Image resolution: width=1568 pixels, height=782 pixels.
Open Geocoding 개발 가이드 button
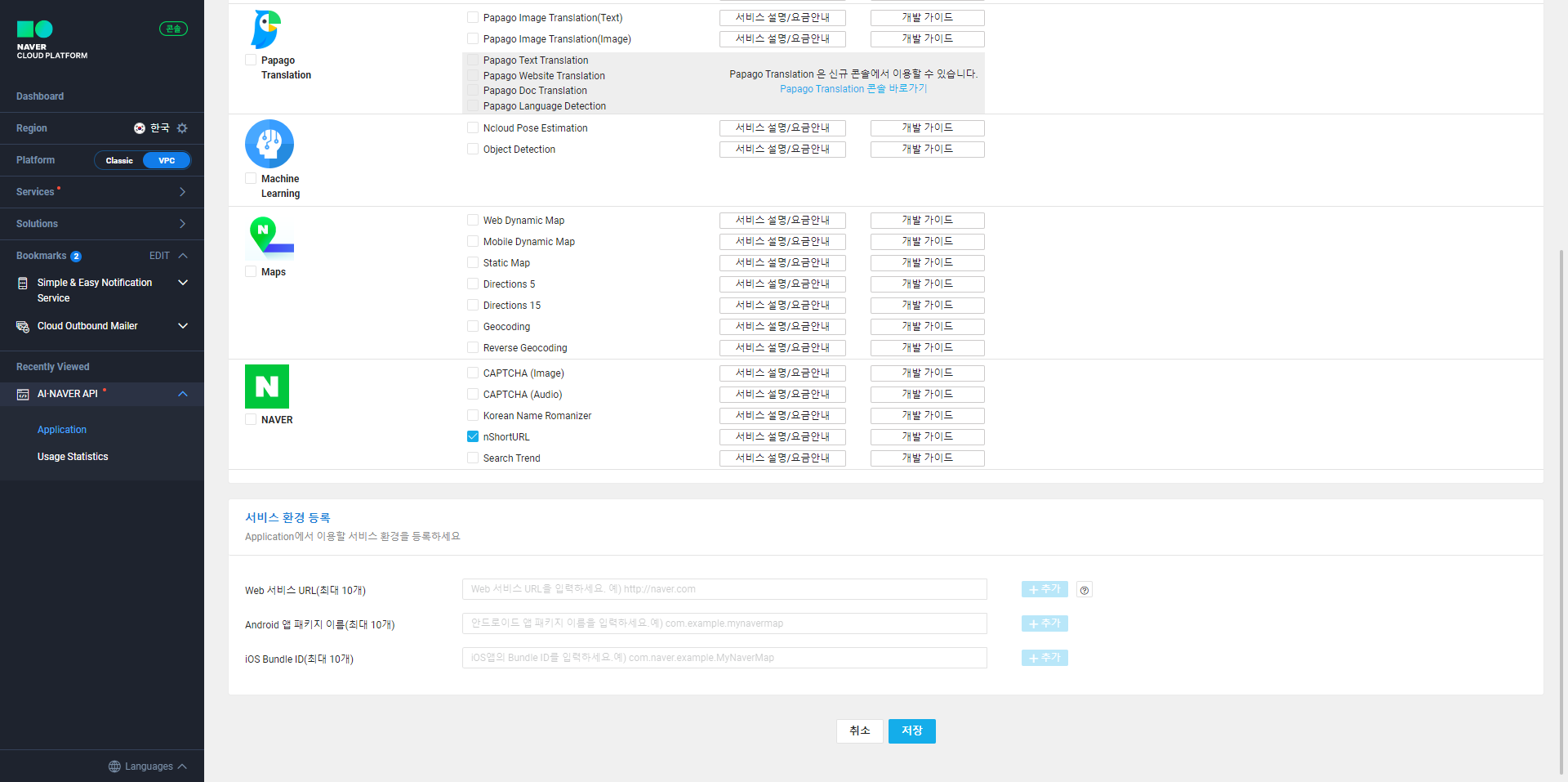(x=928, y=326)
